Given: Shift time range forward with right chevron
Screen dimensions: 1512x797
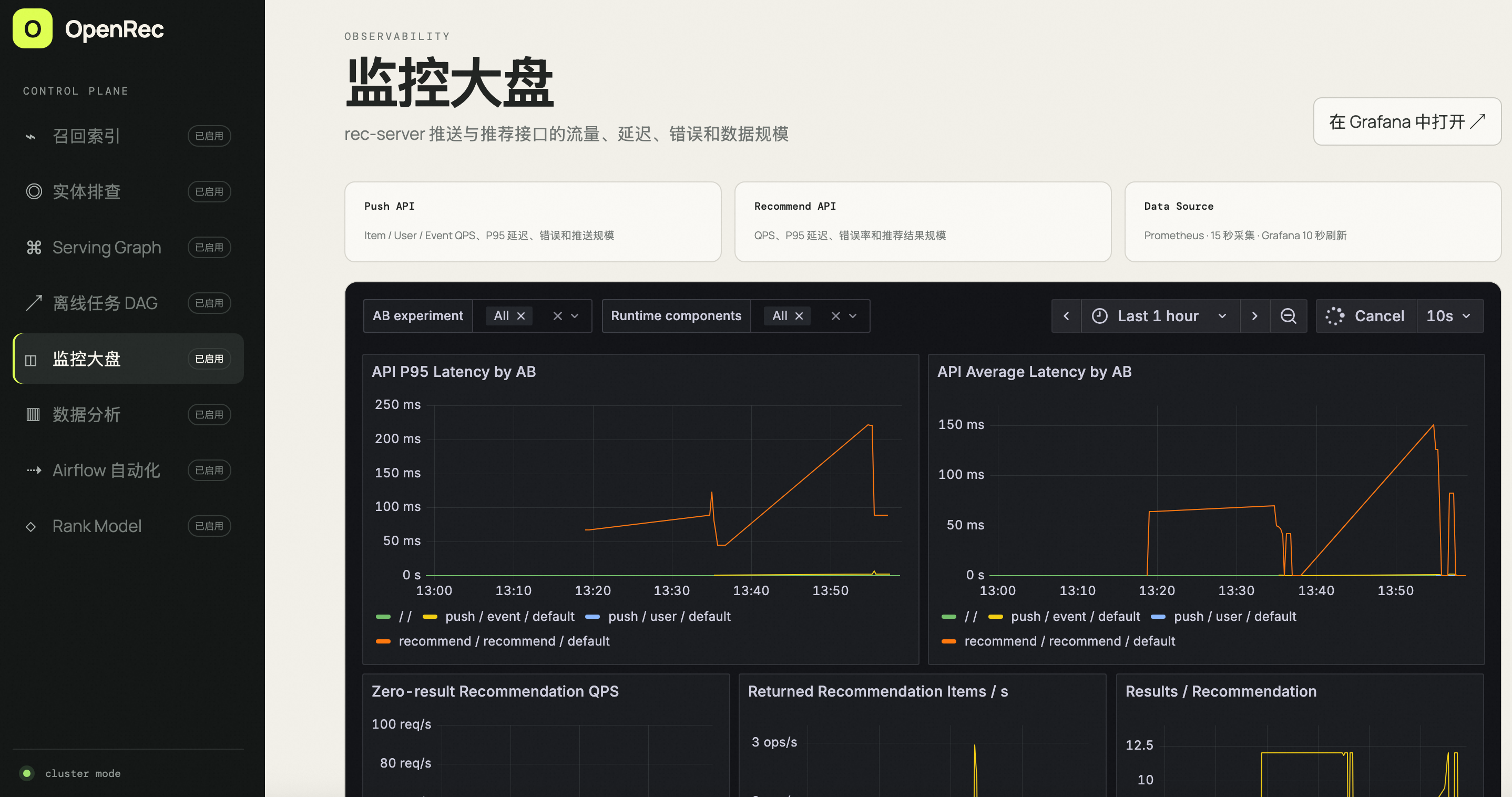Looking at the screenshot, I should click(1255, 316).
